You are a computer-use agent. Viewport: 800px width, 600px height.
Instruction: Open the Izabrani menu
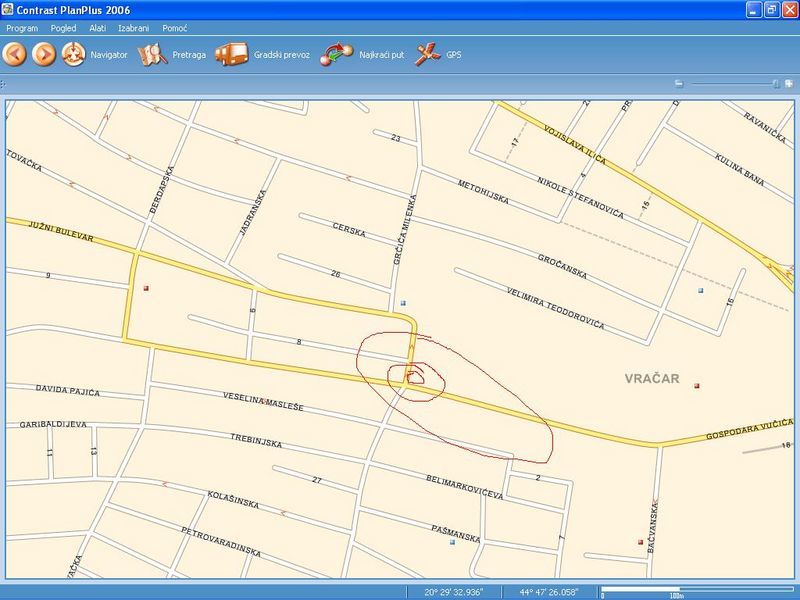pos(134,28)
